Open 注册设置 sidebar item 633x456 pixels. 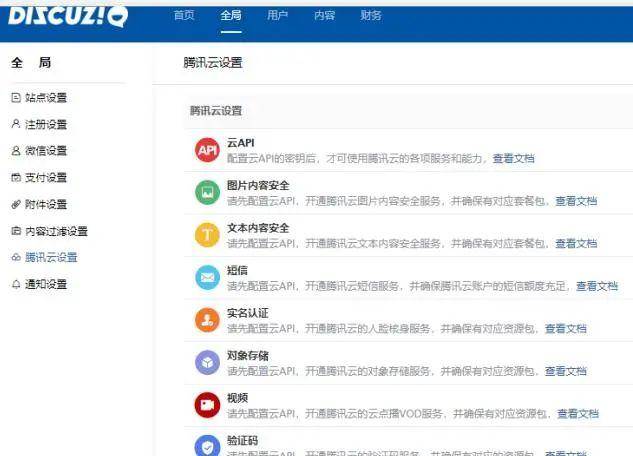(46, 124)
